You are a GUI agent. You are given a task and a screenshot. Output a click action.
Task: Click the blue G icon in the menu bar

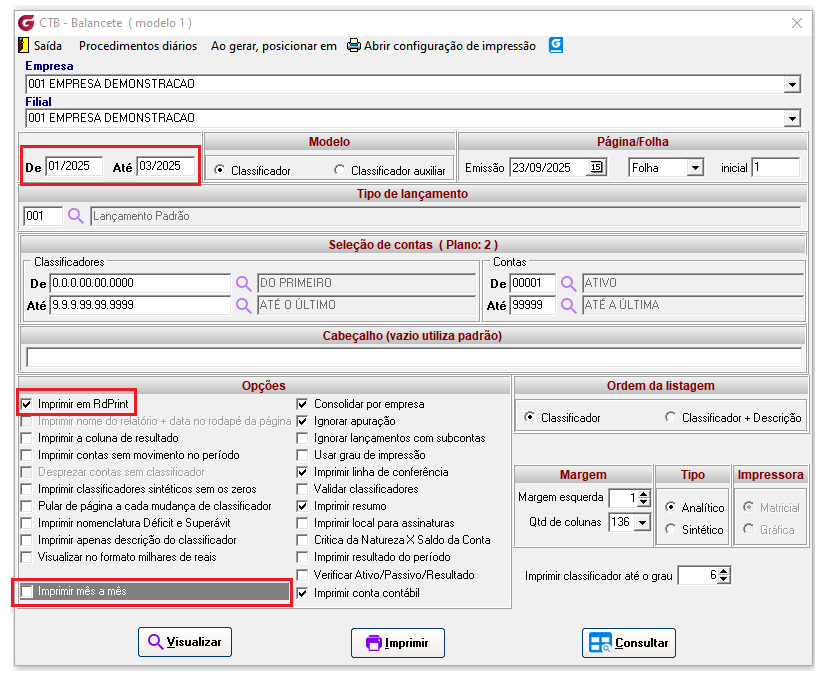pos(555,45)
